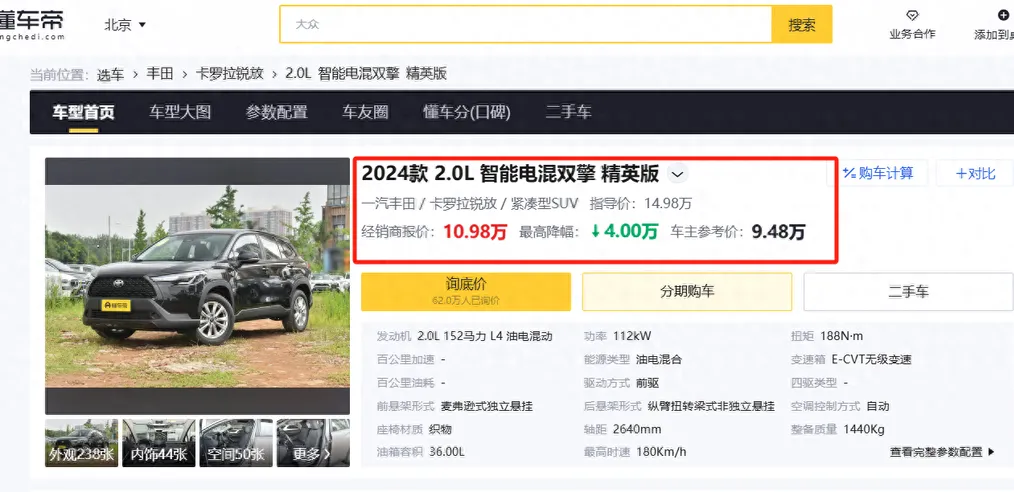Click the E-CVT无级变速 gearbox value
Viewport: 1014px width, 492px height.
click(871, 359)
